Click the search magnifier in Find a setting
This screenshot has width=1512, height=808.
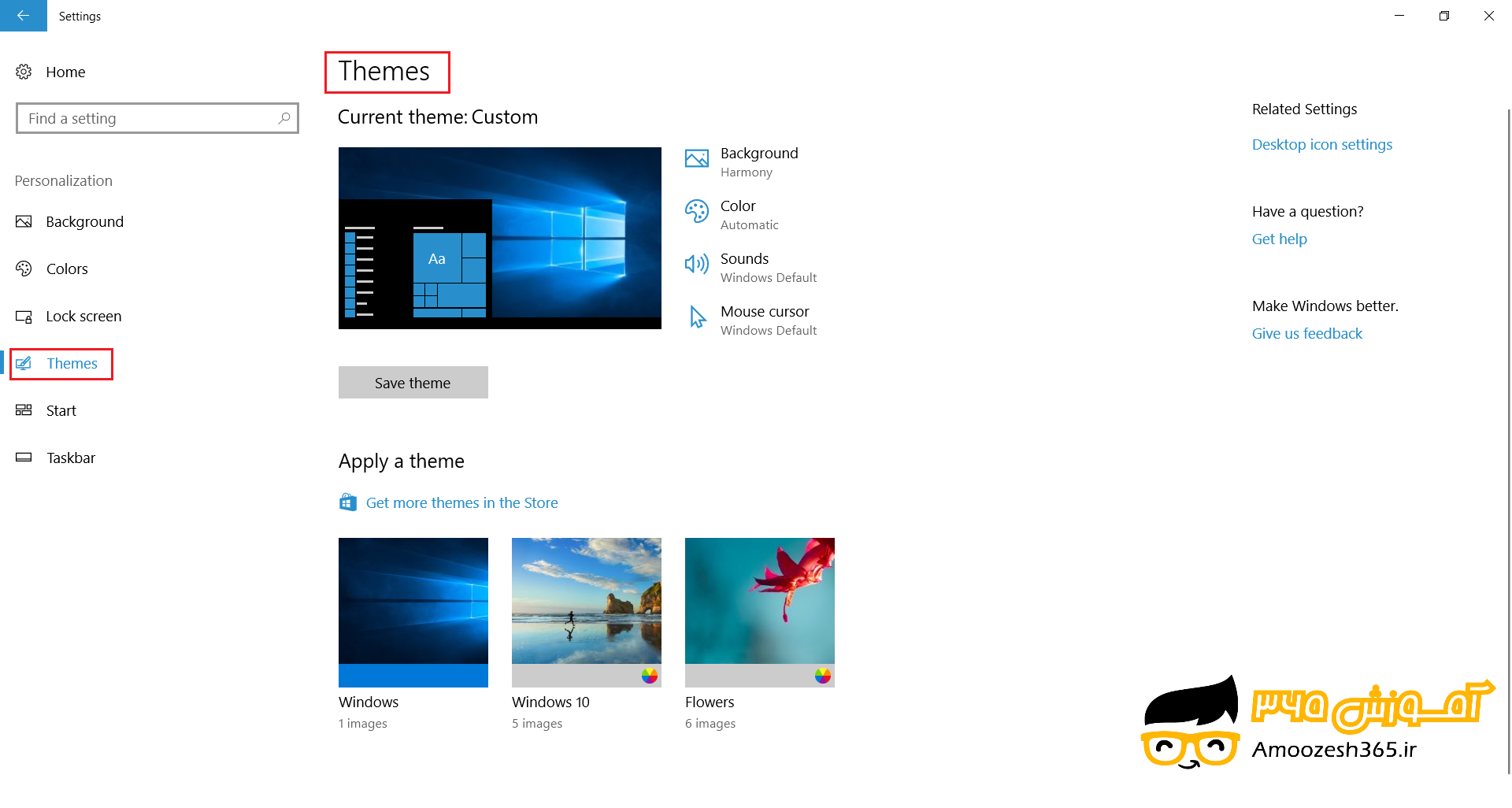[x=284, y=118]
